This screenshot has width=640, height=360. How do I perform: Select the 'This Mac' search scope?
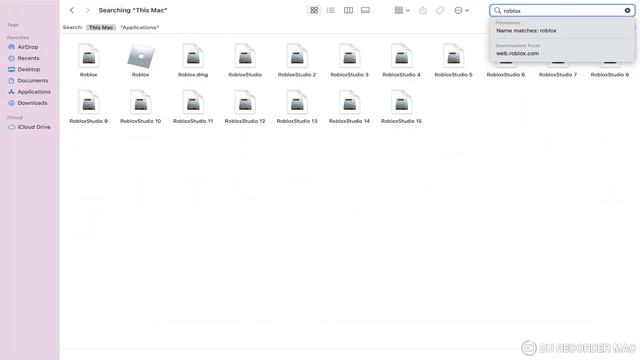101,27
